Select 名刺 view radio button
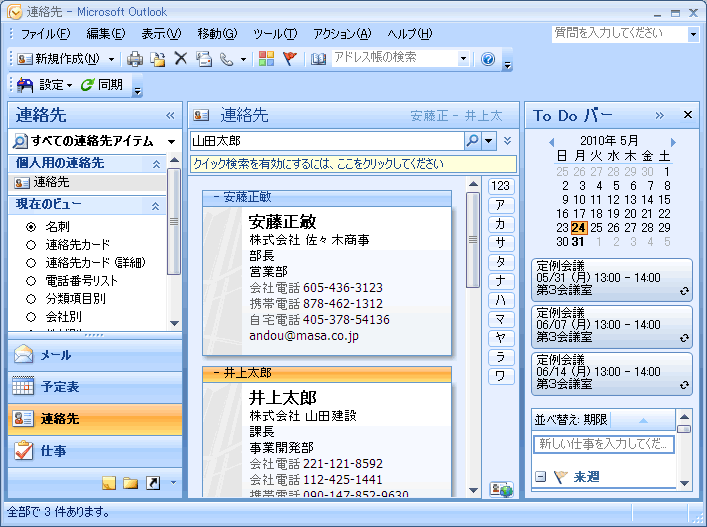Screen dimensions: 707x527 [x=31, y=227]
